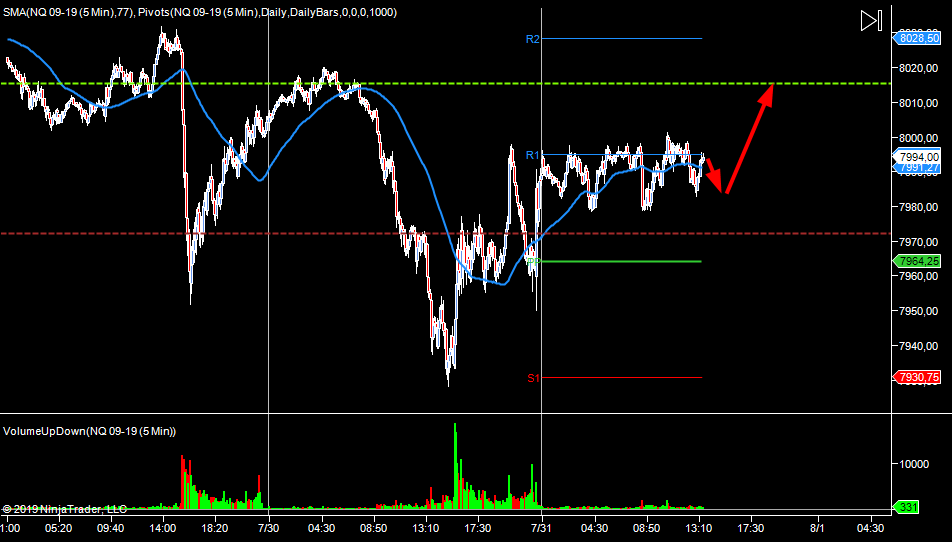Click the green 7964,25 pivot price marker
This screenshot has width=952, height=542.
coord(917,261)
